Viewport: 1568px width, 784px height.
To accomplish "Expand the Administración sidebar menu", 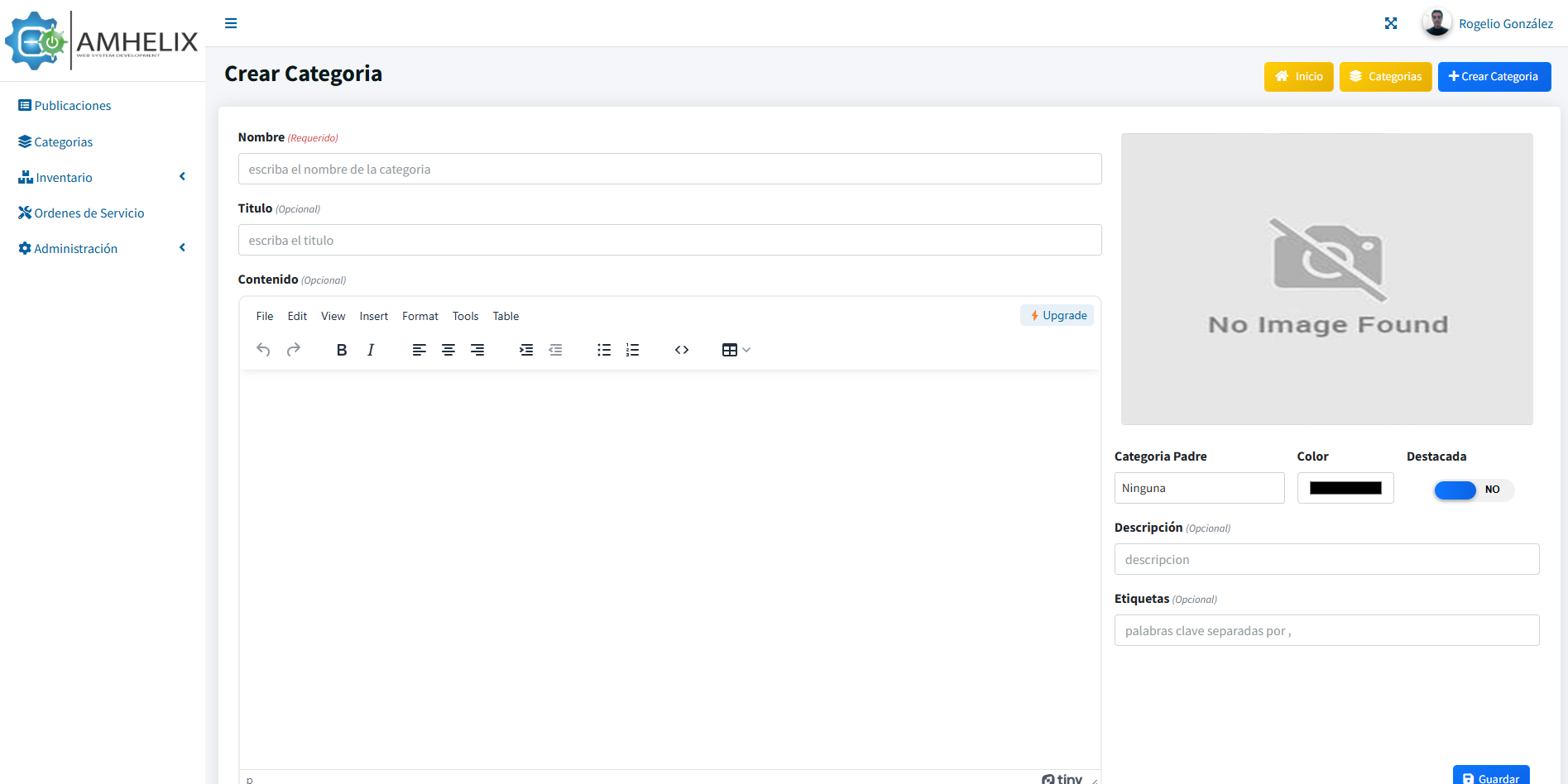I will click(101, 248).
